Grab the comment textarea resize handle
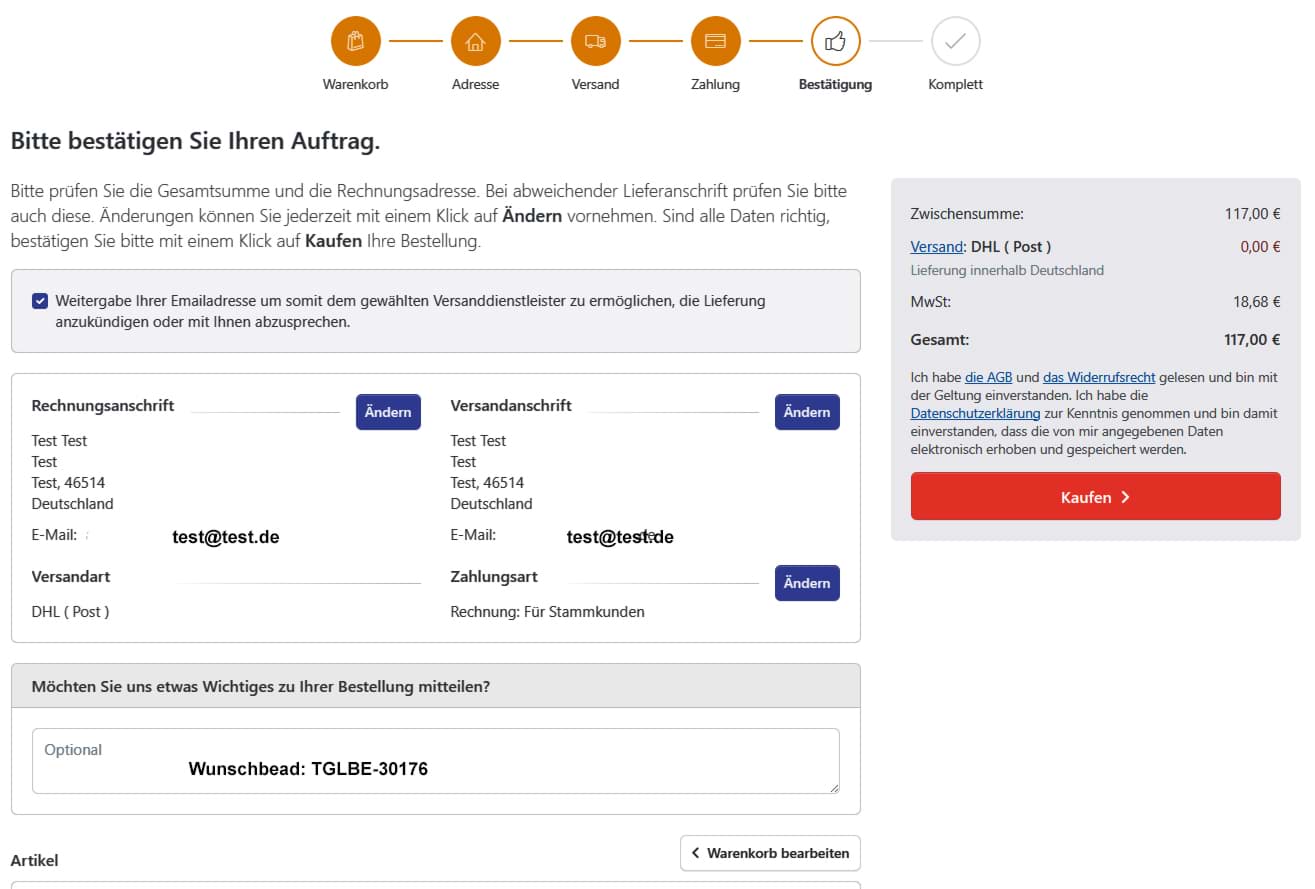Viewport: 1315px width, 889px height. point(833,788)
